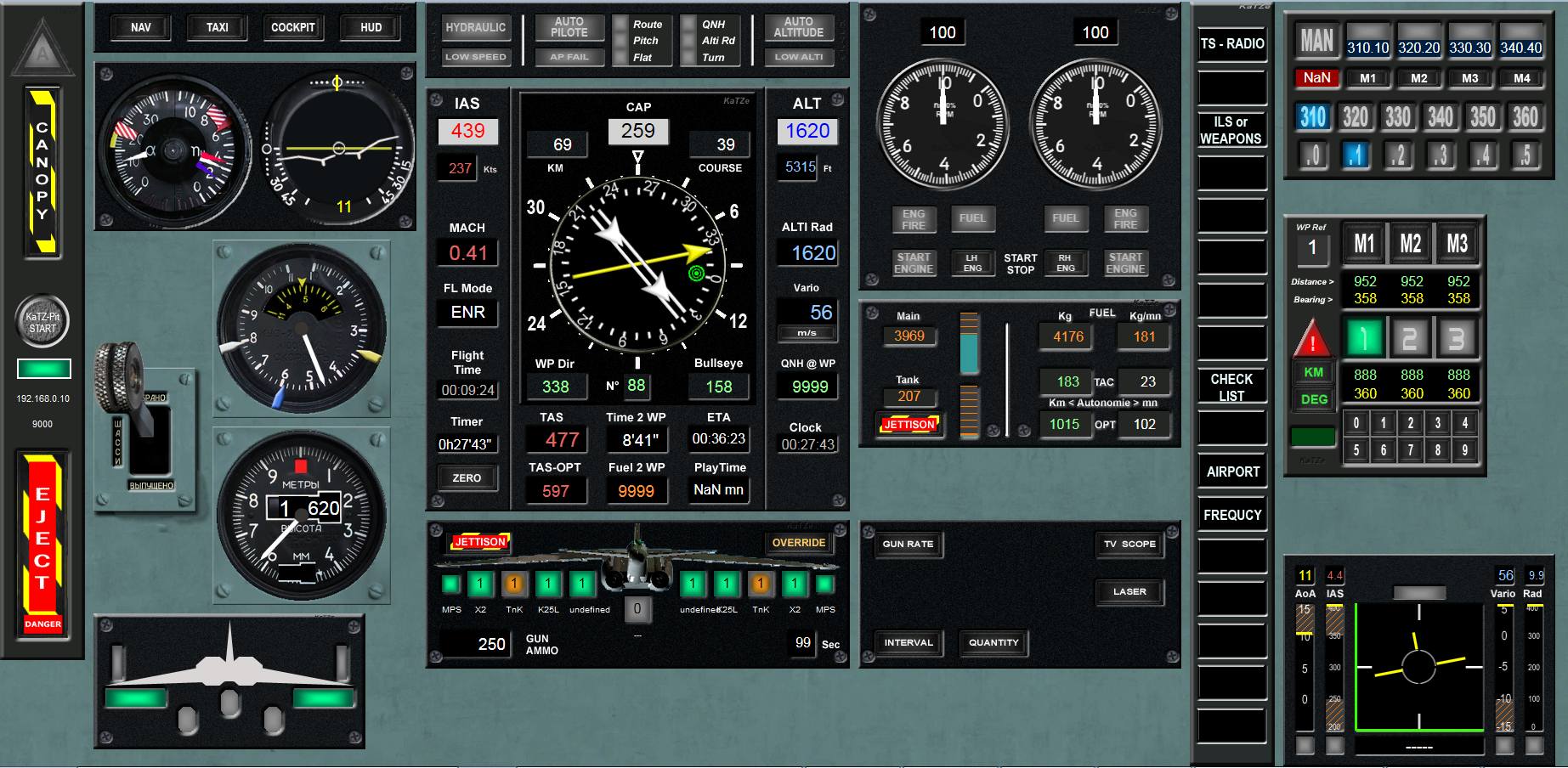The image size is (1568, 768).
Task: Switch distance unit to KM
Action: coord(1313,372)
